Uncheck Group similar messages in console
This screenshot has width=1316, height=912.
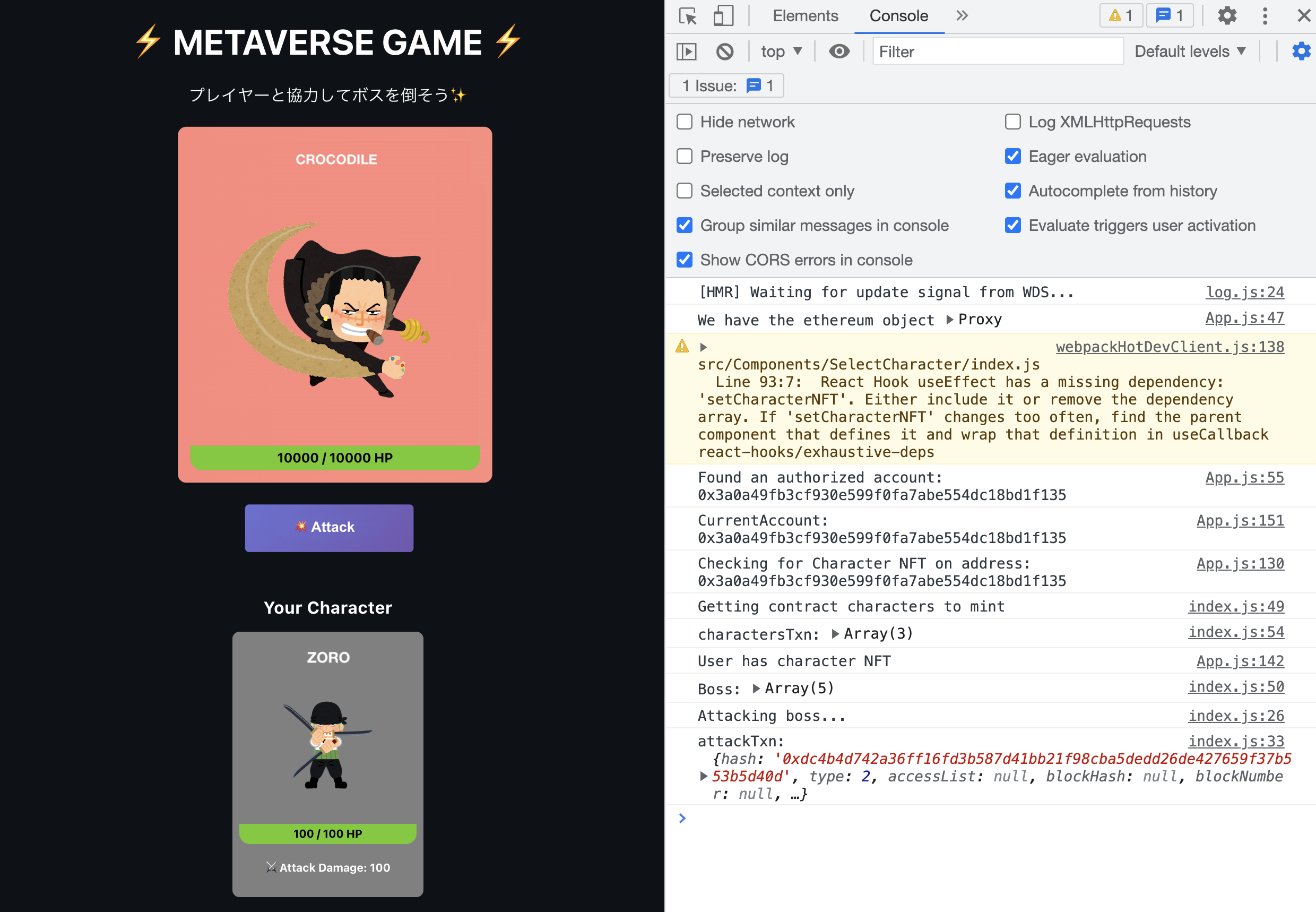coord(685,225)
